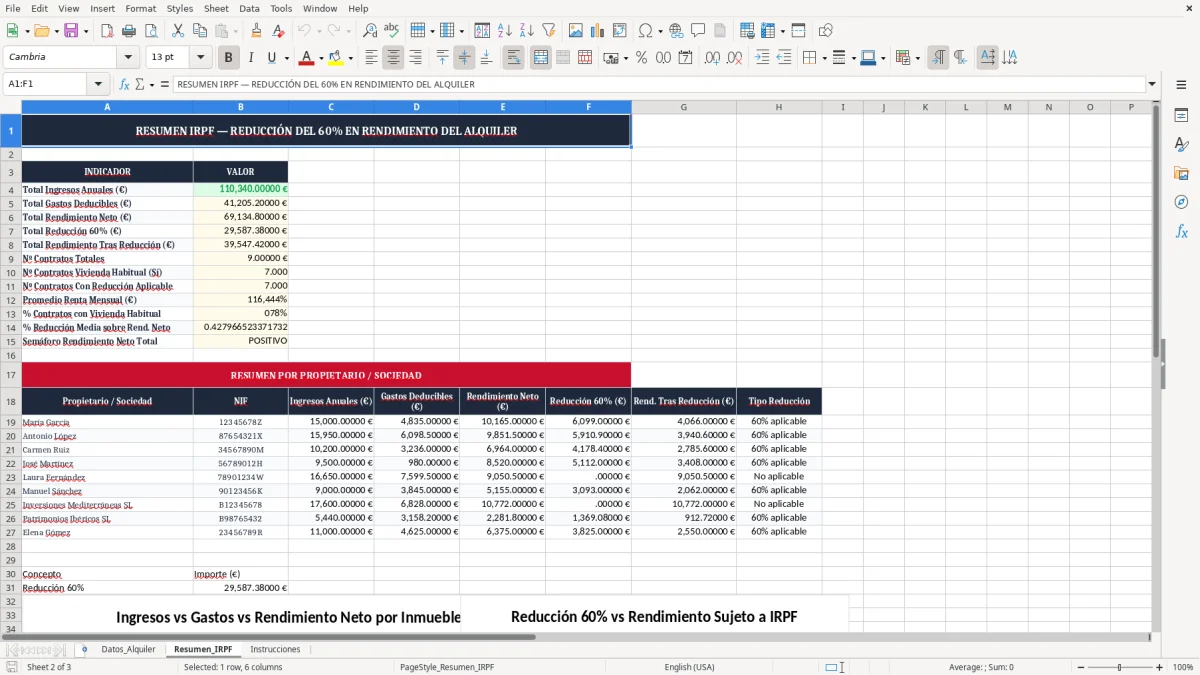
Task: Undo the last action
Action: point(304,31)
